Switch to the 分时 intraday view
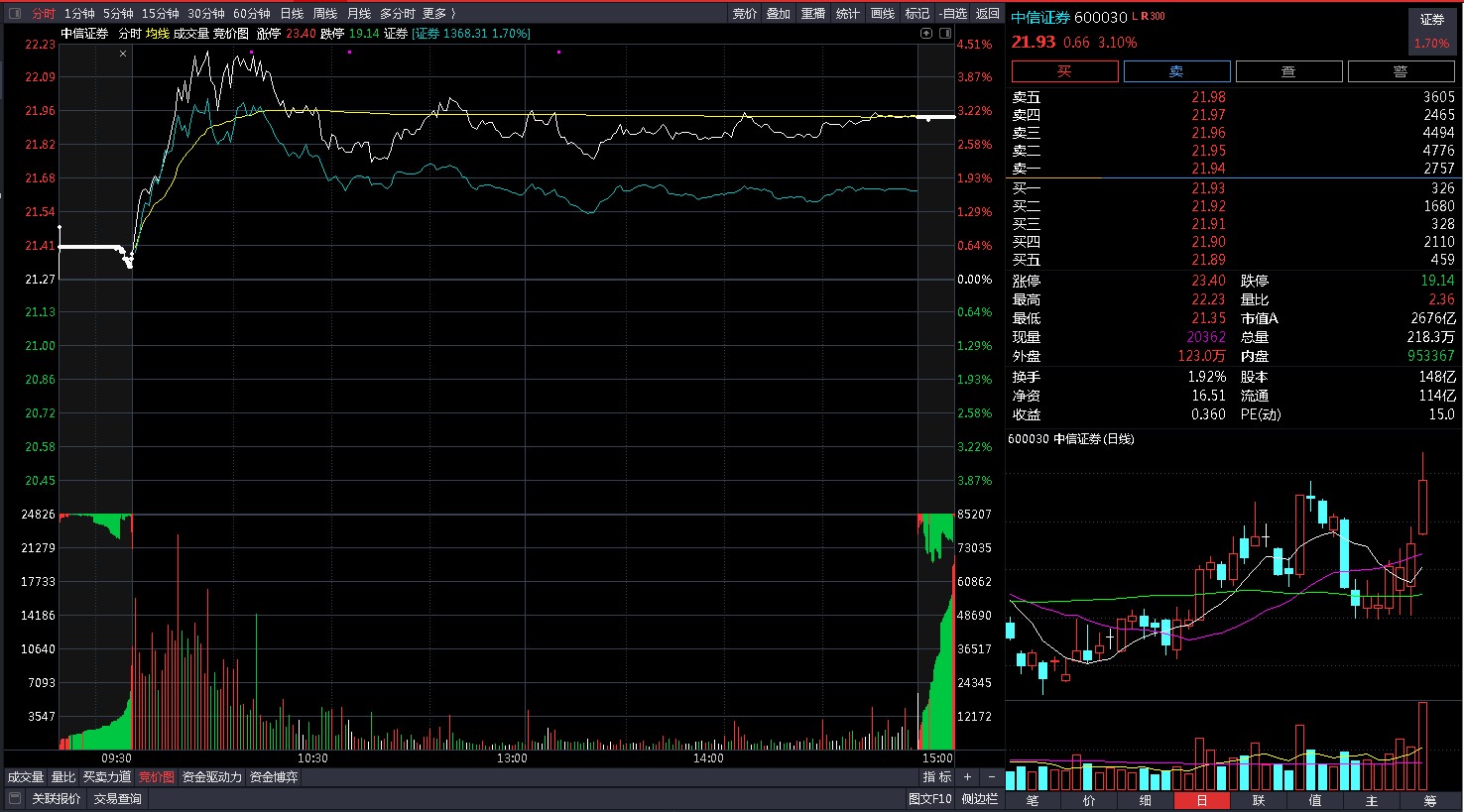The image size is (1464, 812). point(44,13)
